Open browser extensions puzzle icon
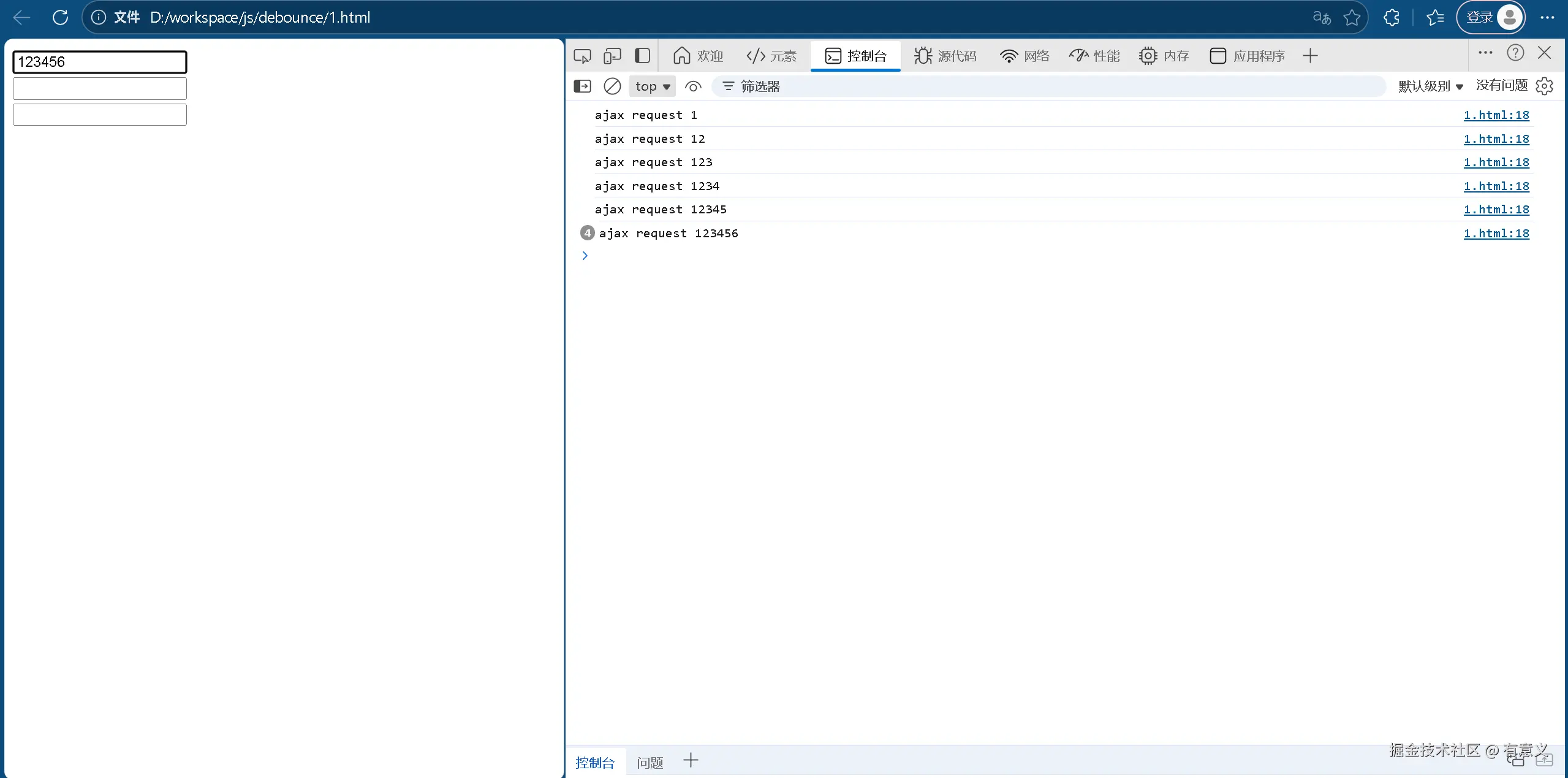1568x778 pixels. click(x=1392, y=18)
